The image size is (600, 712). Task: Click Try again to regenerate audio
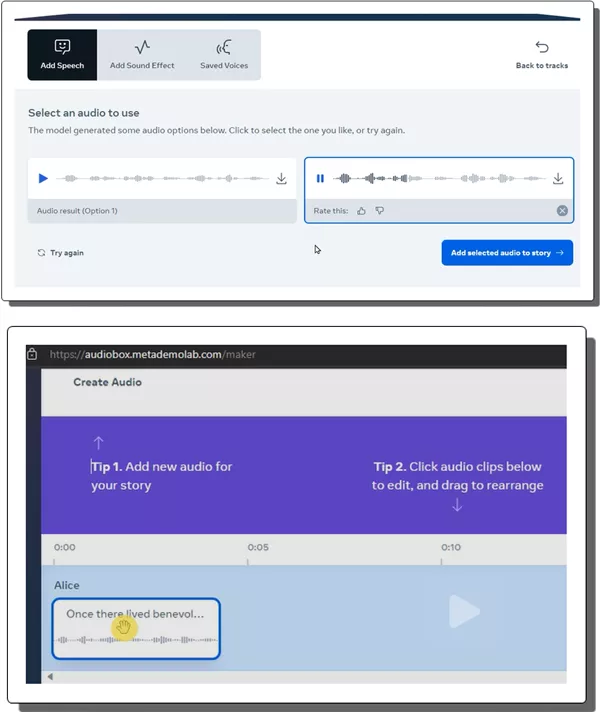point(60,253)
